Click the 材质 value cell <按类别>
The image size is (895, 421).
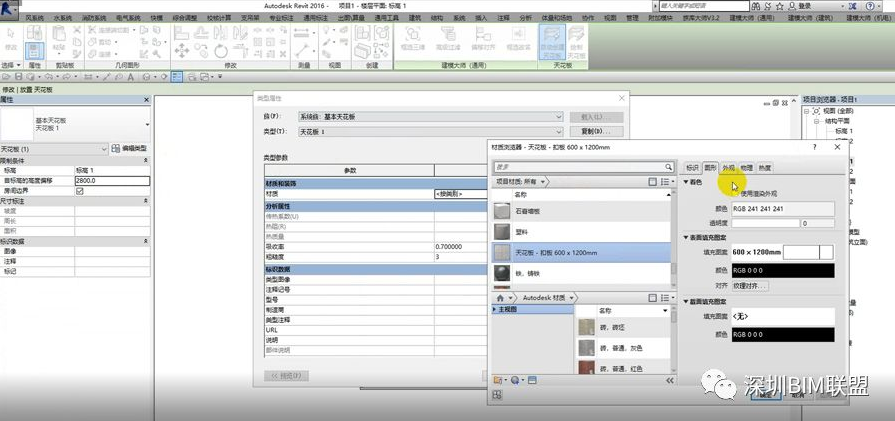[461, 194]
